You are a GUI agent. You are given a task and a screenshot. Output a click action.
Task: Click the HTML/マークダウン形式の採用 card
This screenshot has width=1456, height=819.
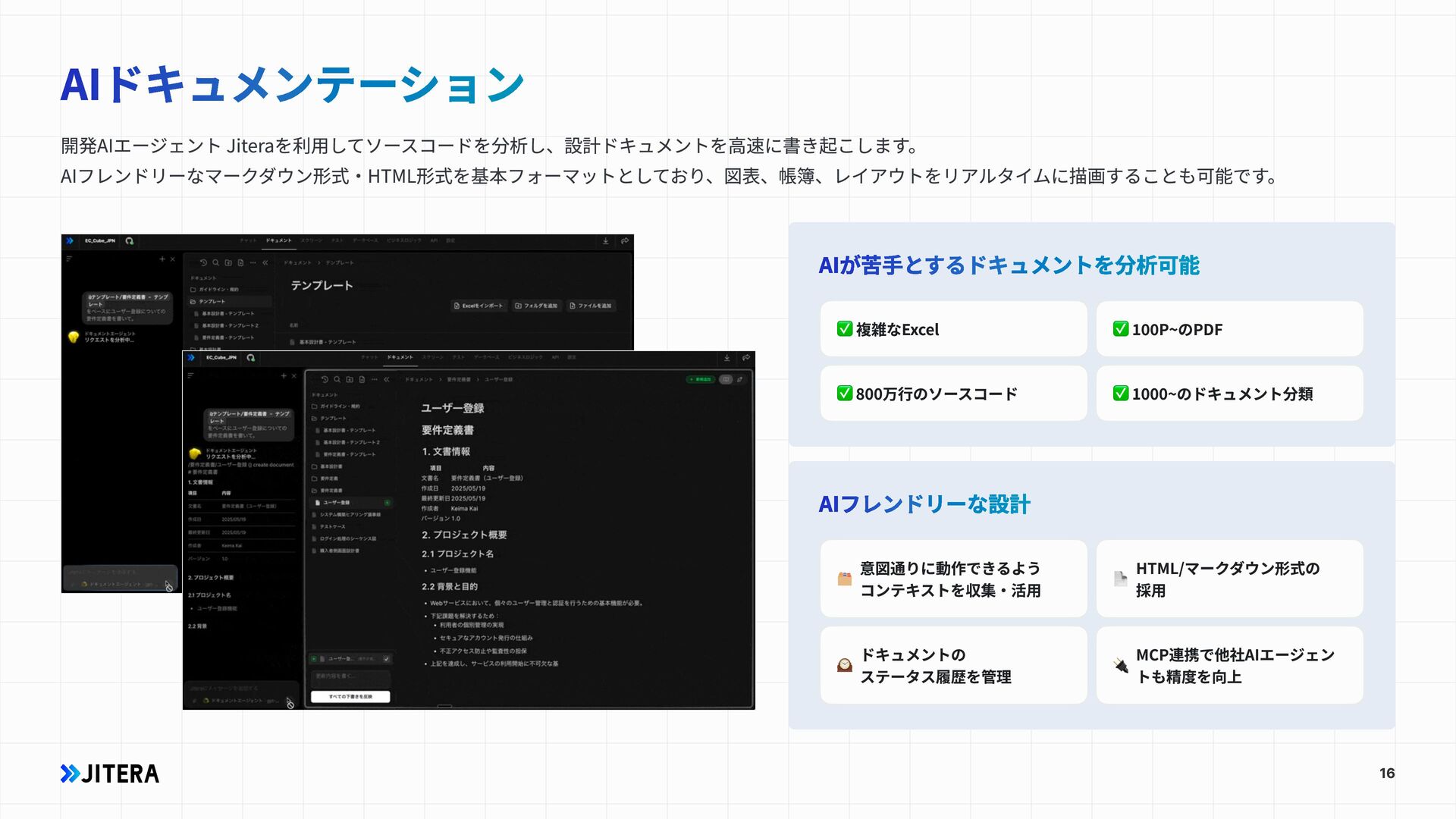[x=1229, y=579]
